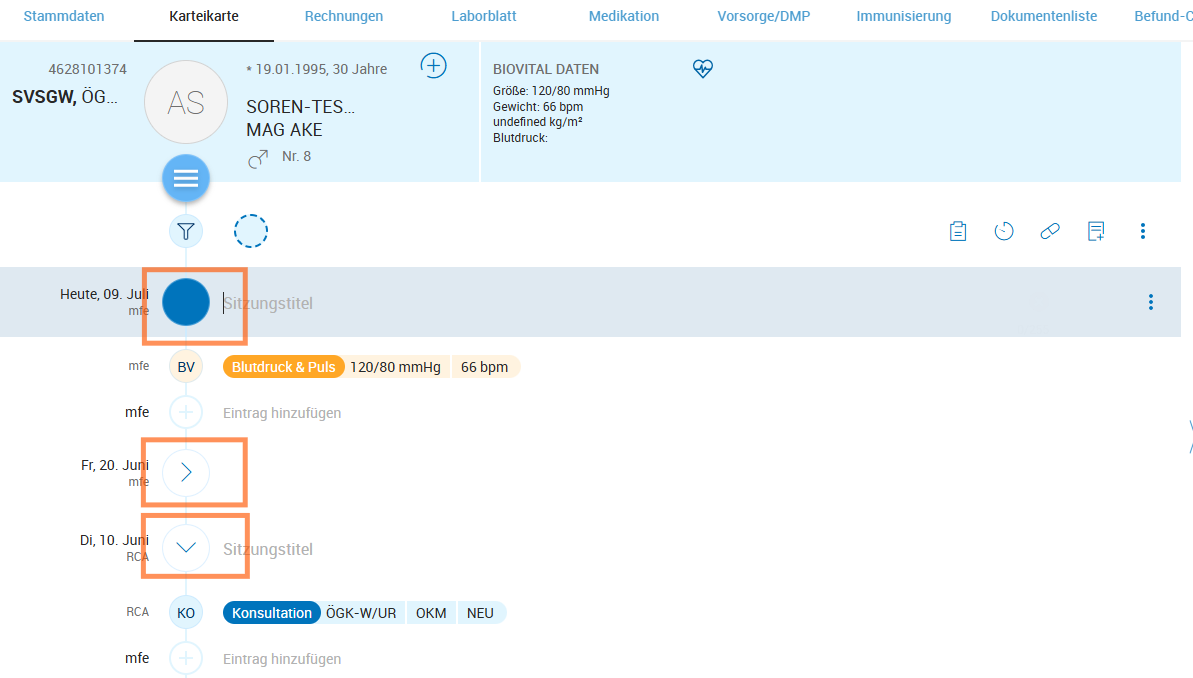Image resolution: width=1193 pixels, height=678 pixels.
Task: Click the plus circle beside birth date
Action: click(x=433, y=66)
